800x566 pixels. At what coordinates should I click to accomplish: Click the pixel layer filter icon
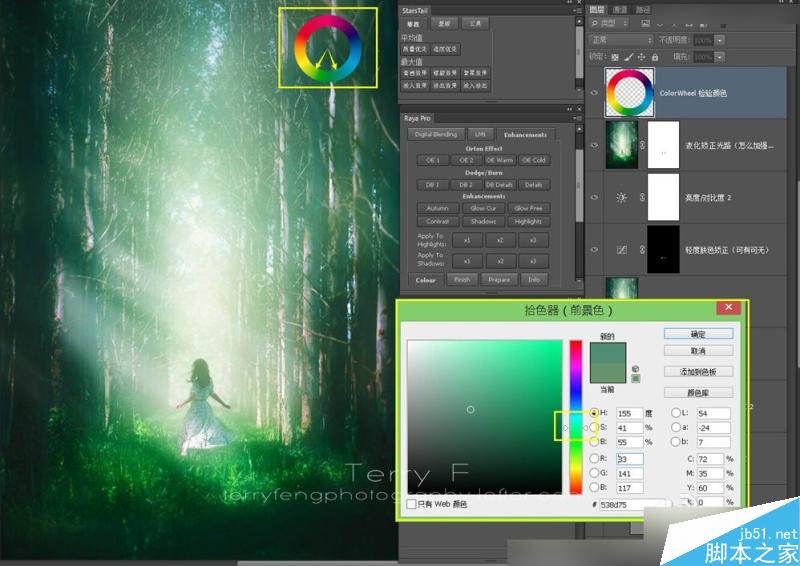point(645,23)
